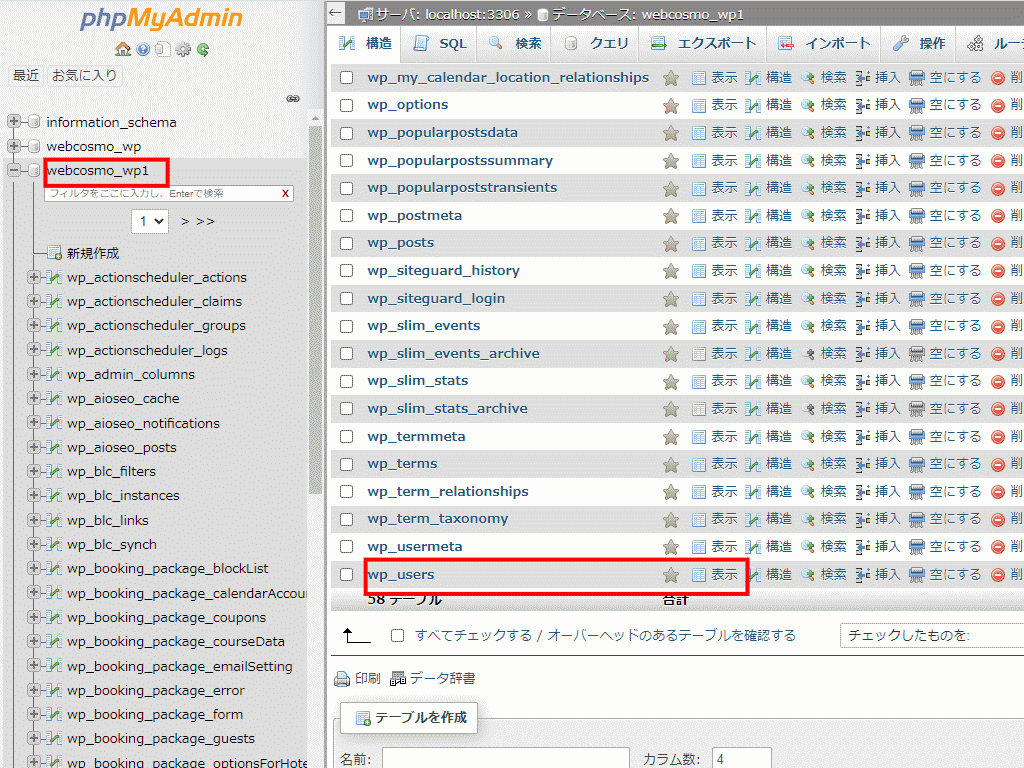Click the browse icon for wp_users row
The image size is (1024, 768).
click(699, 575)
